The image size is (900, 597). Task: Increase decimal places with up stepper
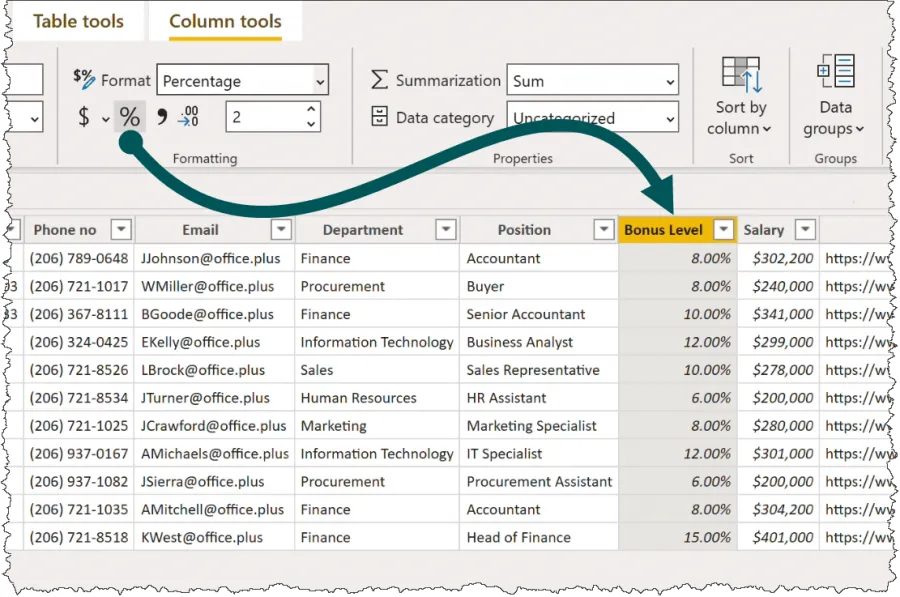pos(311,109)
